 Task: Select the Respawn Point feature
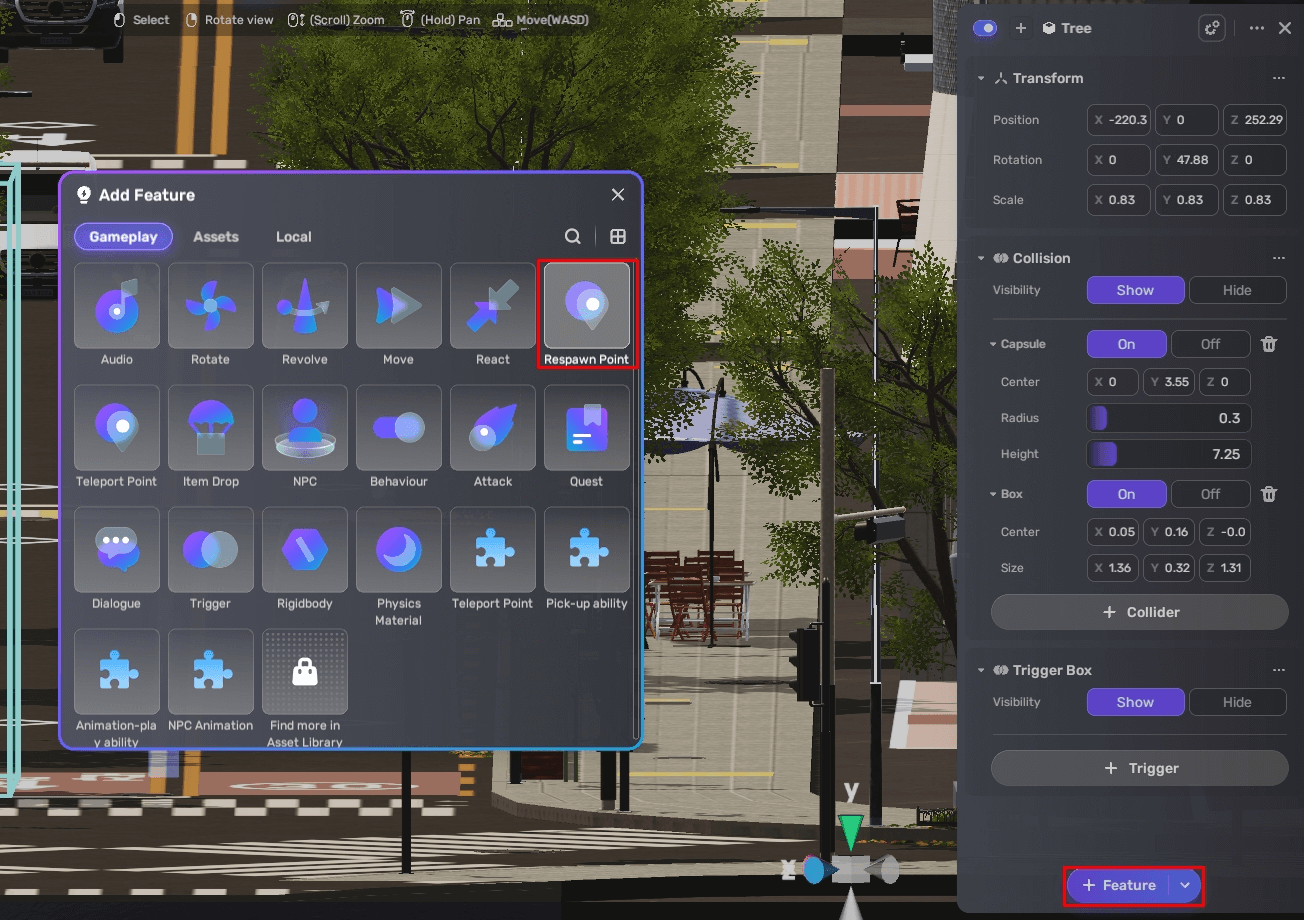(586, 314)
